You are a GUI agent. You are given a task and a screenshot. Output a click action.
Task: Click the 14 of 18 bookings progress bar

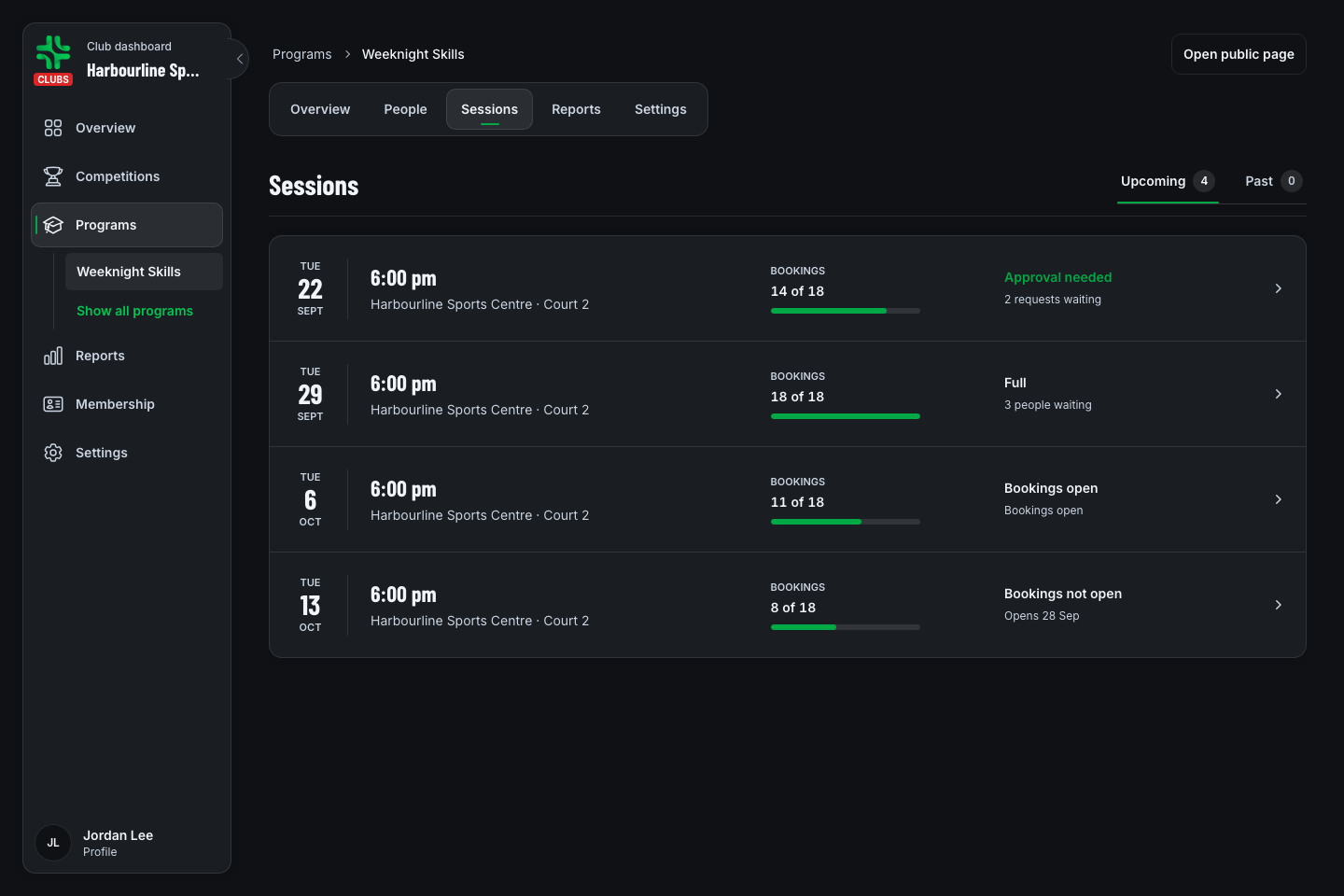tap(846, 311)
